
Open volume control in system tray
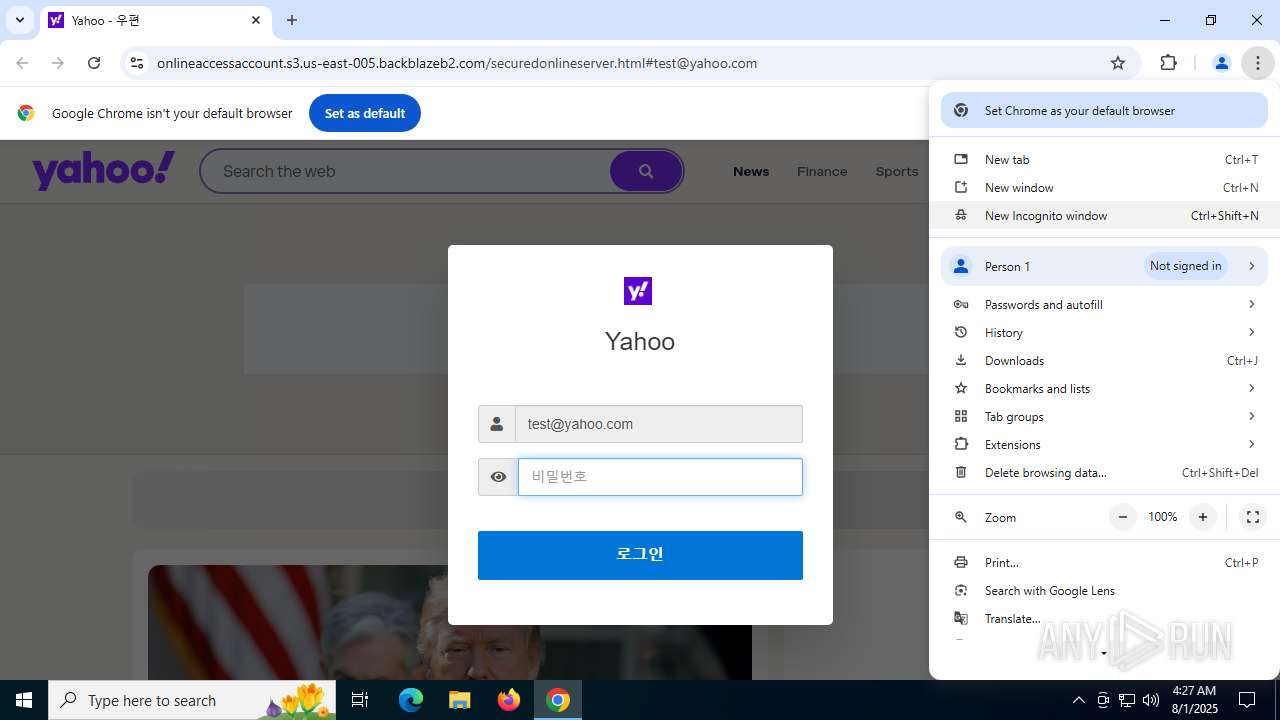(1151, 700)
